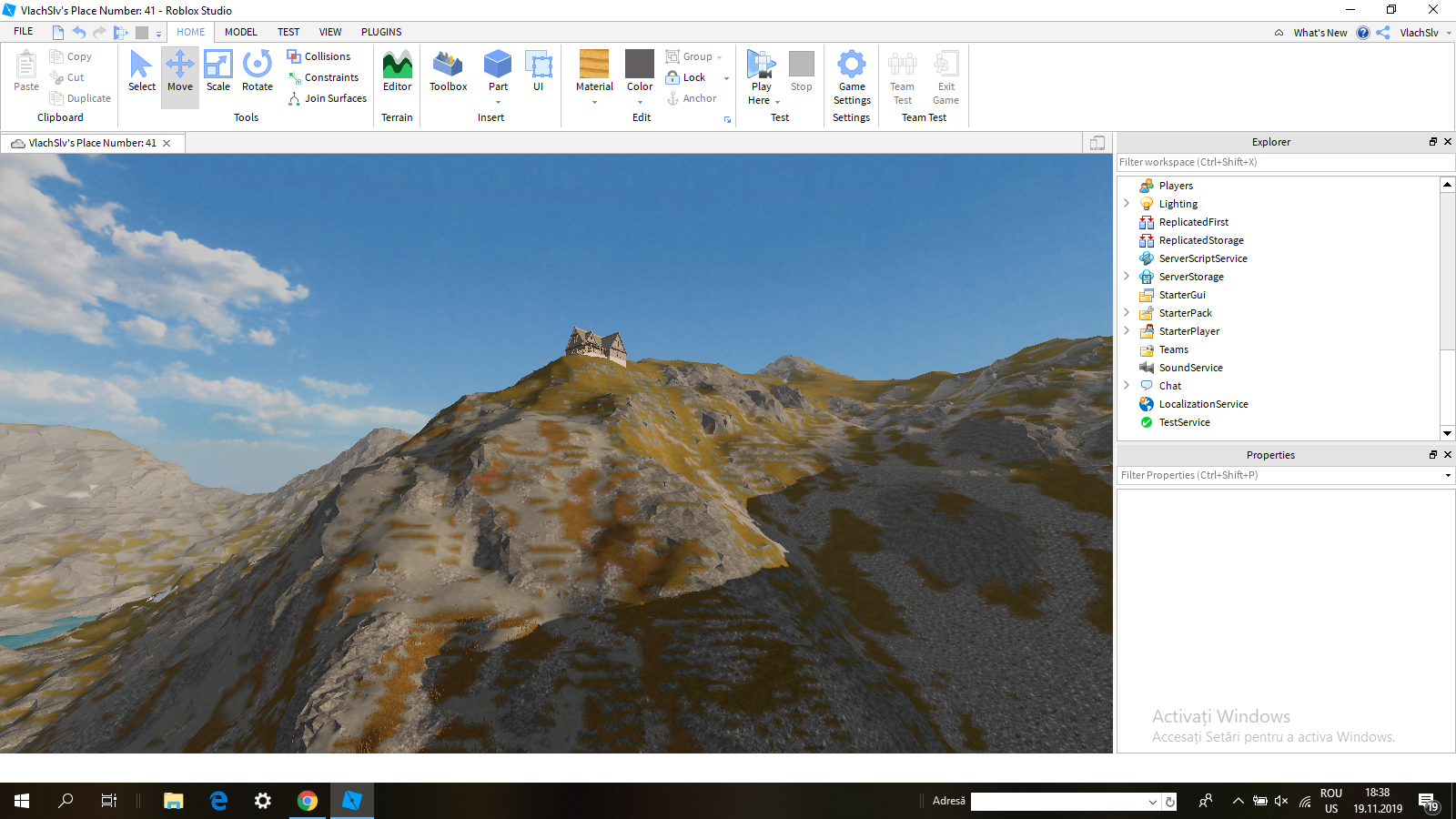Click the Paste clipboard button
Image resolution: width=1456 pixels, height=819 pixels.
pyautogui.click(x=26, y=71)
